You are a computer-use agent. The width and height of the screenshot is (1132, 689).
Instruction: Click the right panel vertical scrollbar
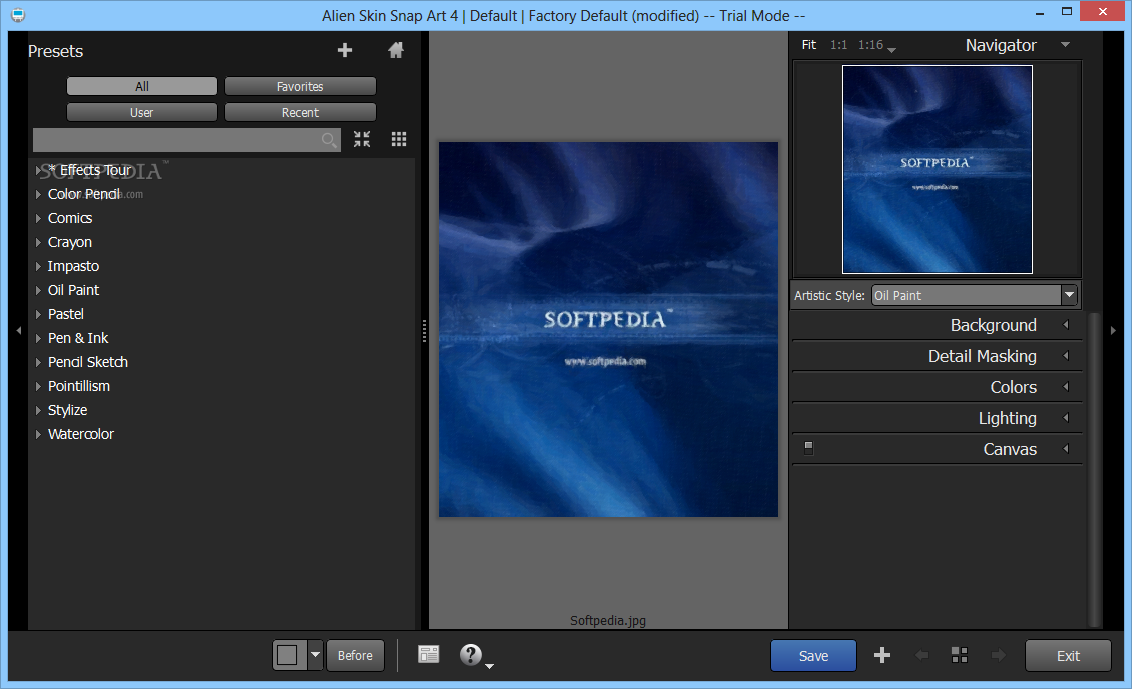click(x=1095, y=469)
